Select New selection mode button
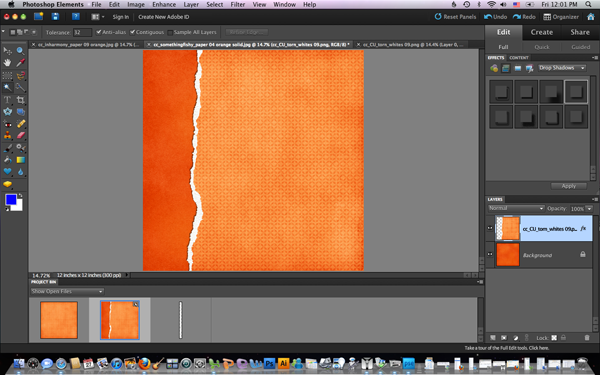600x375 pixels. click(x=13, y=32)
